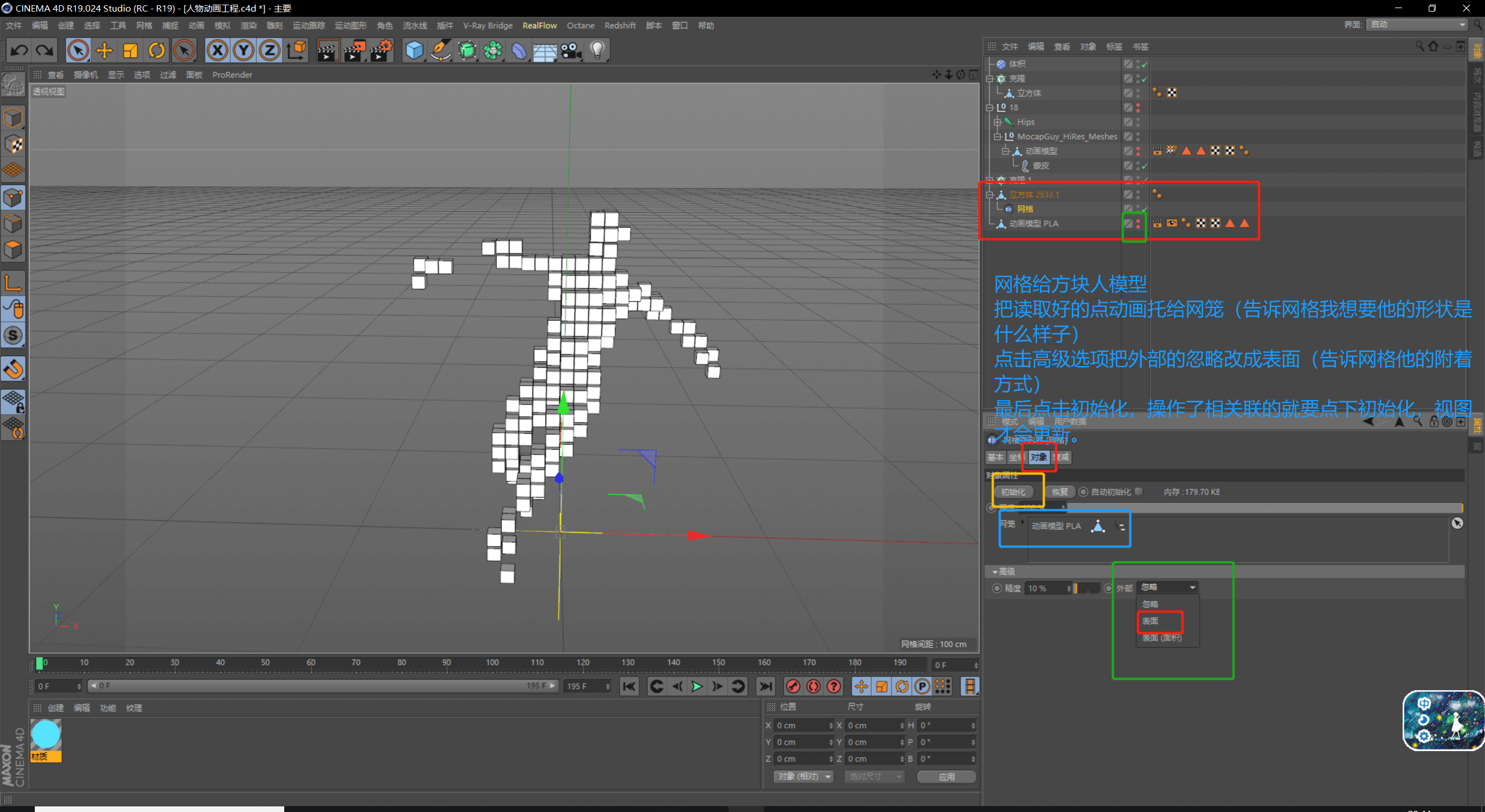Switch to the 对象 attribute tab
The image size is (1485, 812).
[x=1038, y=457]
